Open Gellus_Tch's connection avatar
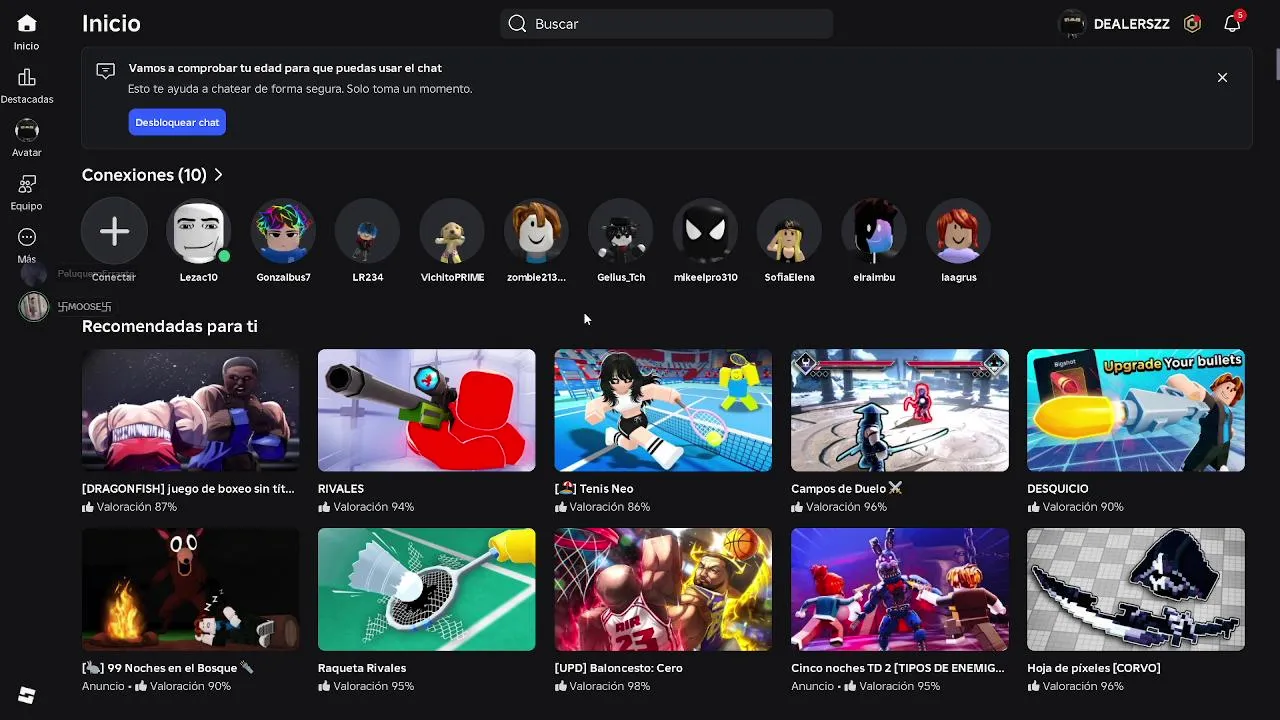The width and height of the screenshot is (1280, 720). tap(621, 232)
